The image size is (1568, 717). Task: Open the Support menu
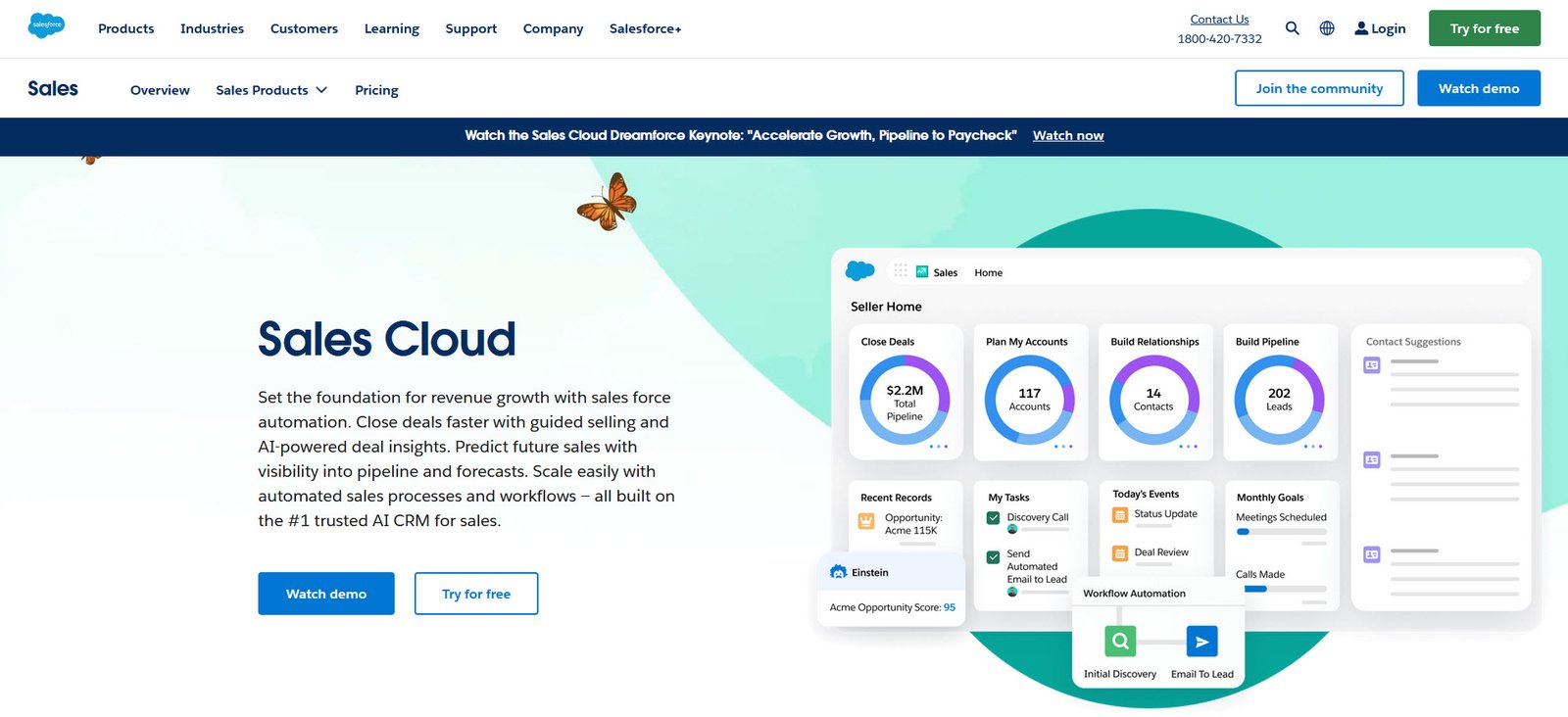(x=471, y=28)
